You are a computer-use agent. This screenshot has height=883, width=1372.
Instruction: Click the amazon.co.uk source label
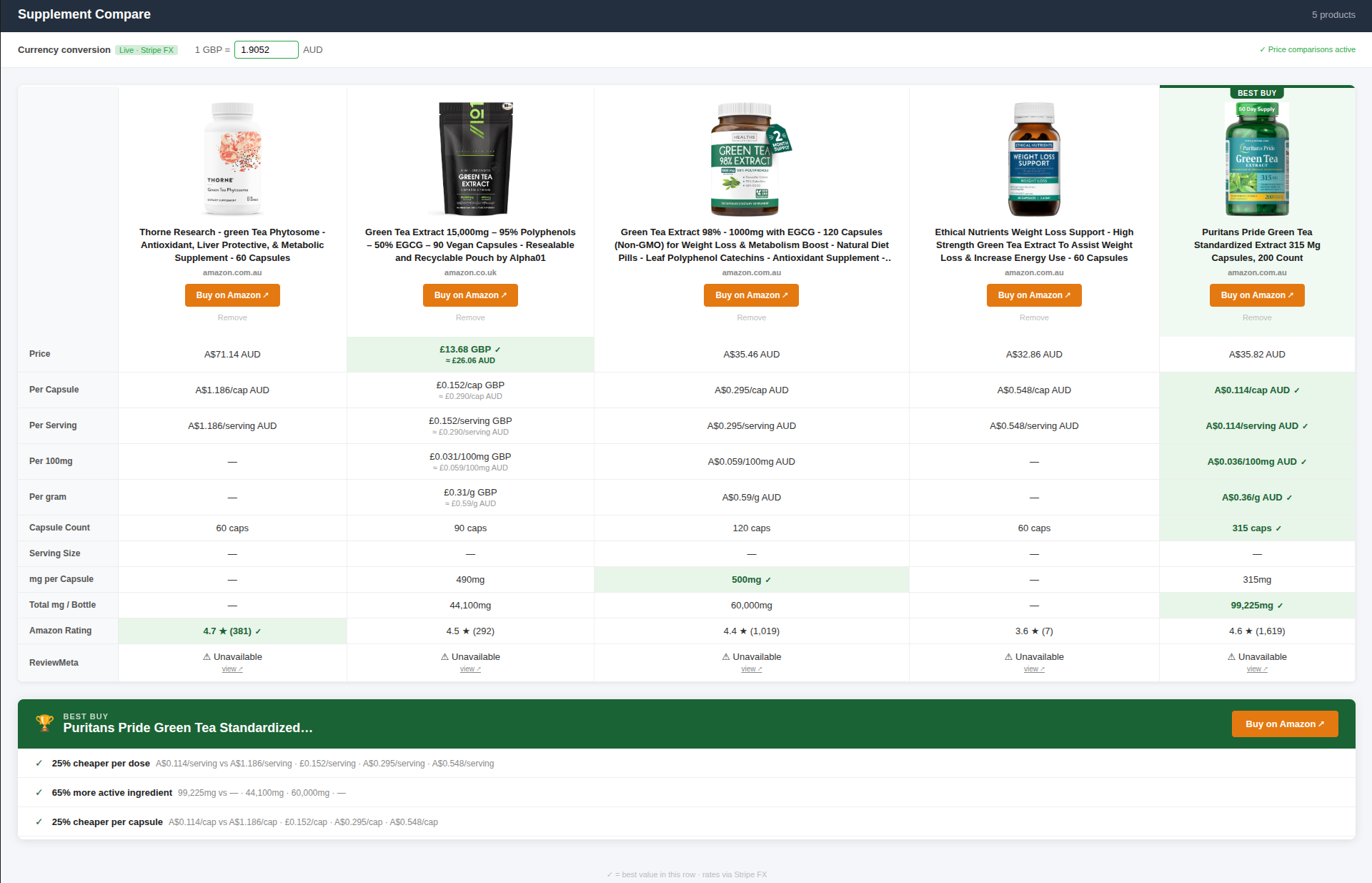click(470, 272)
